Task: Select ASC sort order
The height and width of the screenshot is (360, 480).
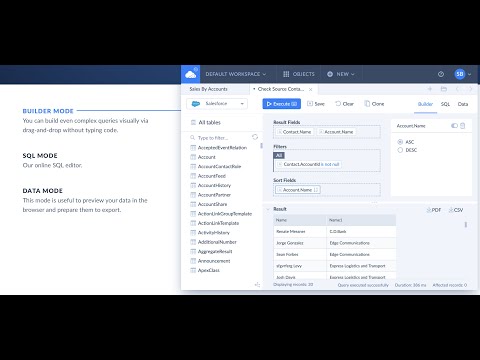Action: [x=406, y=142]
